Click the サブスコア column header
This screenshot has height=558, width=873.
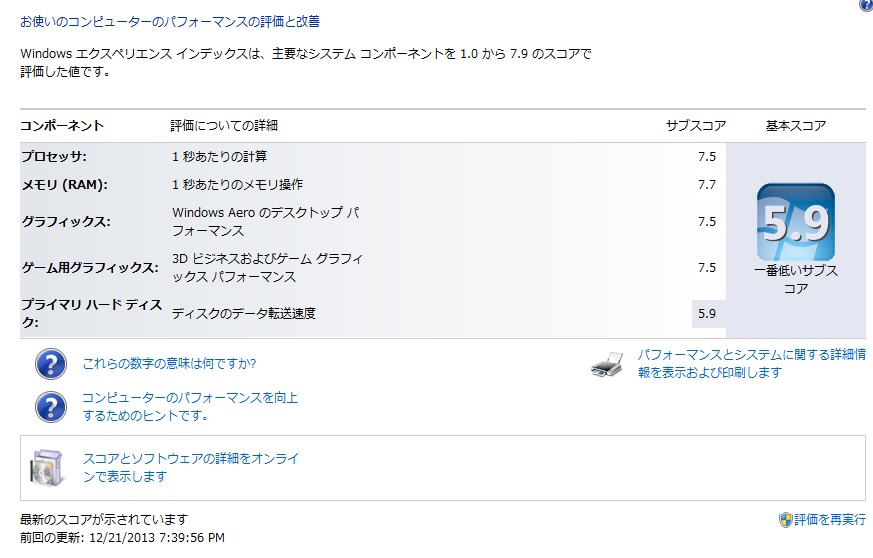pyautogui.click(x=695, y=126)
